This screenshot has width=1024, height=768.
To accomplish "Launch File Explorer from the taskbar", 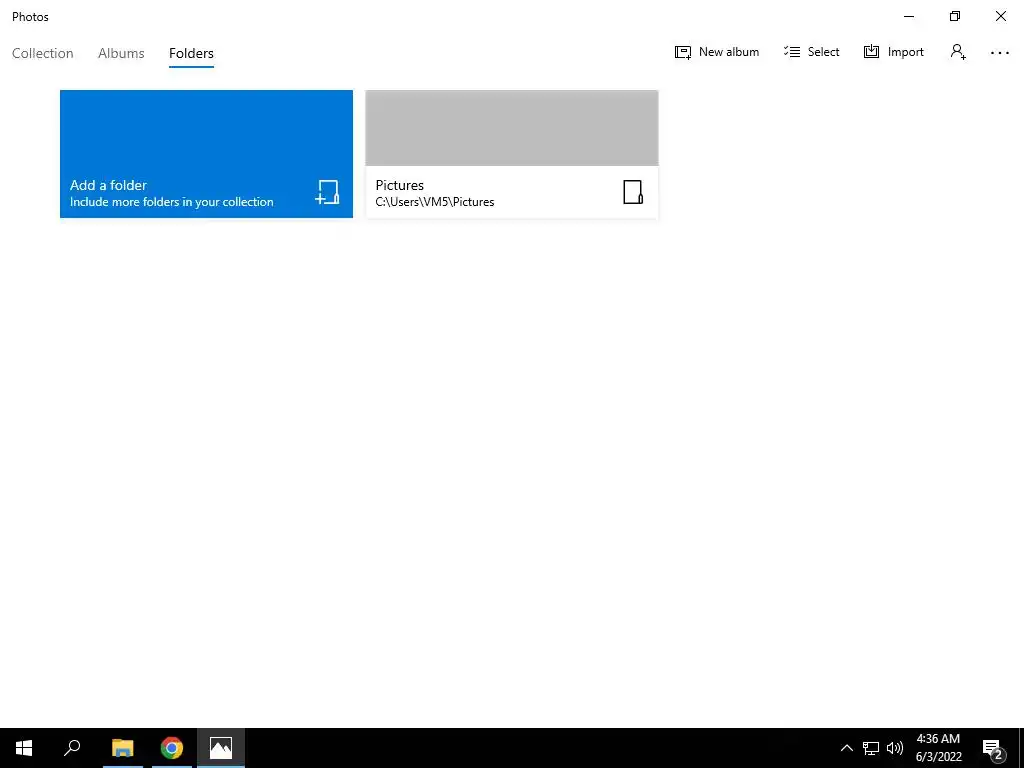I will coord(123,748).
